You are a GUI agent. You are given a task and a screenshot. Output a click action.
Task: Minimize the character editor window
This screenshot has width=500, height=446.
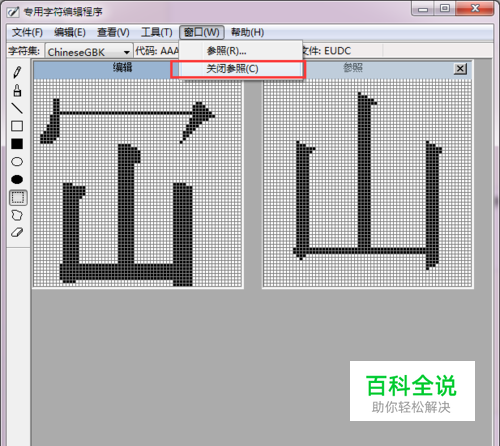[x=423, y=9]
